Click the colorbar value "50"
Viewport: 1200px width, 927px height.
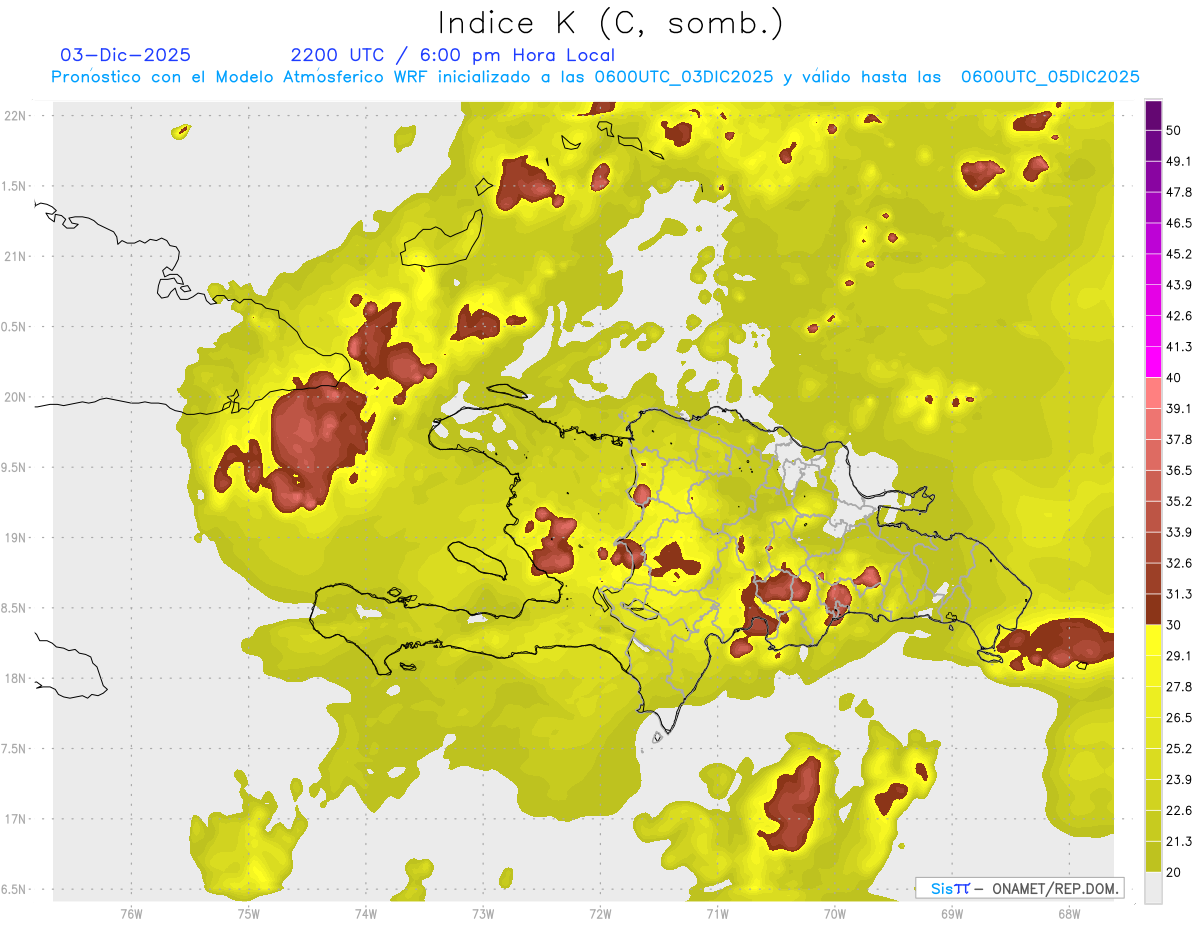[x=1174, y=130]
